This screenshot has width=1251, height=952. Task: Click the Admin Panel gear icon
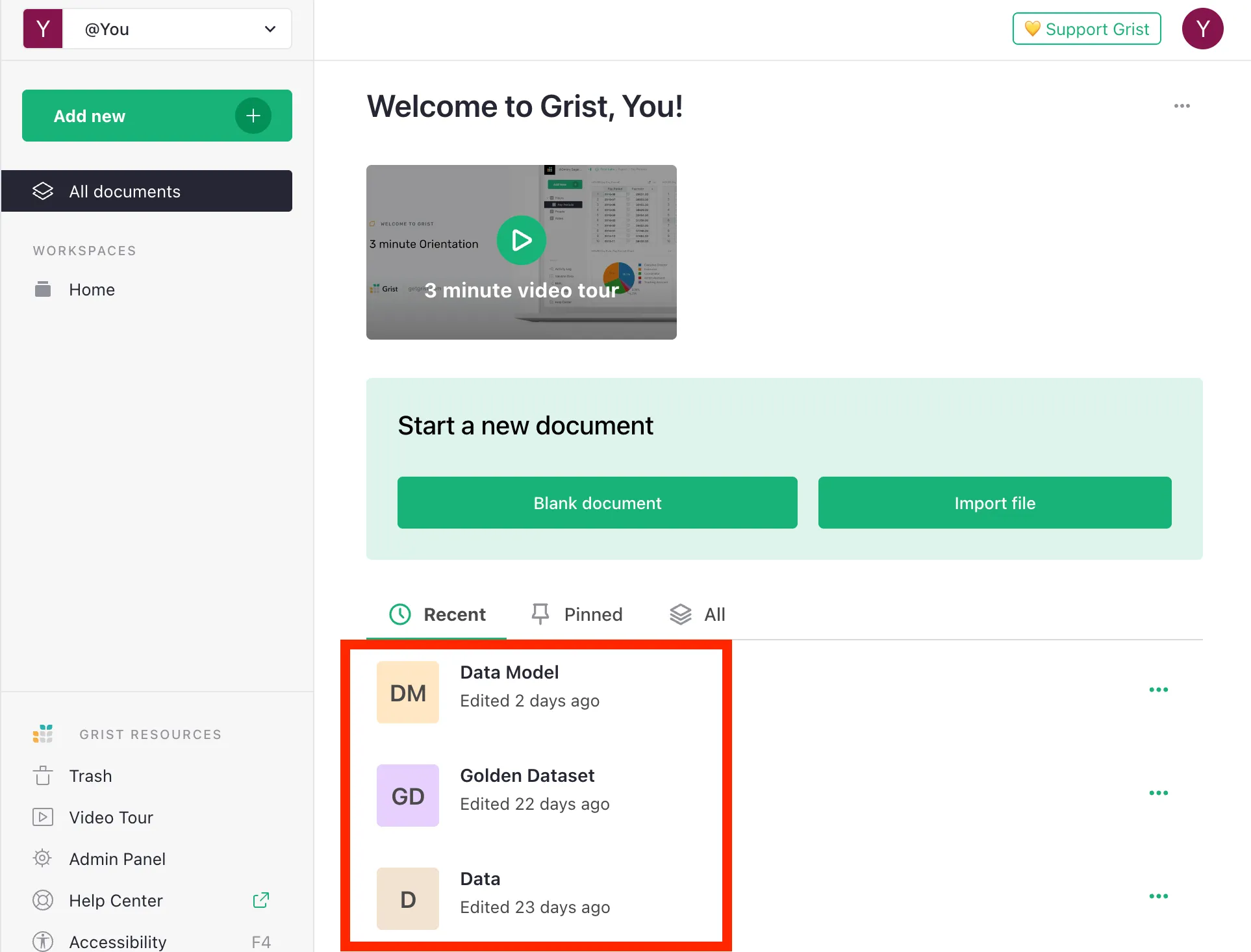(43, 858)
